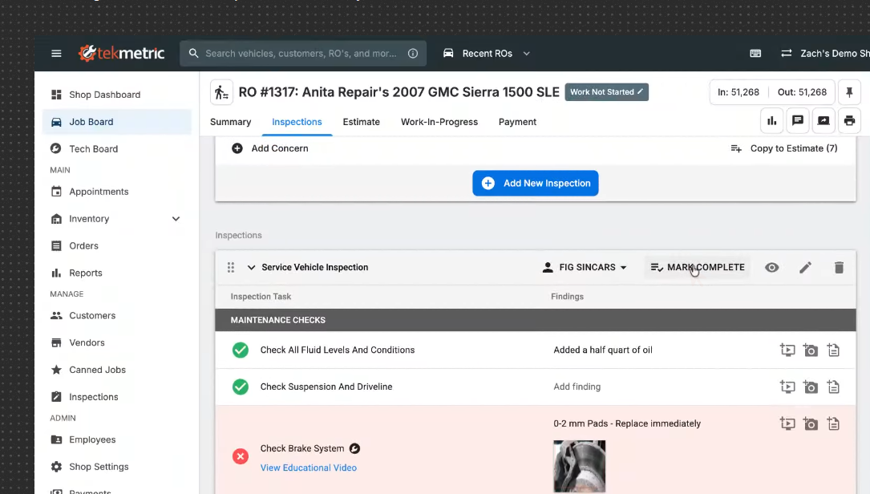
Task: Grab the inspection drag handle
Action: click(x=231, y=268)
